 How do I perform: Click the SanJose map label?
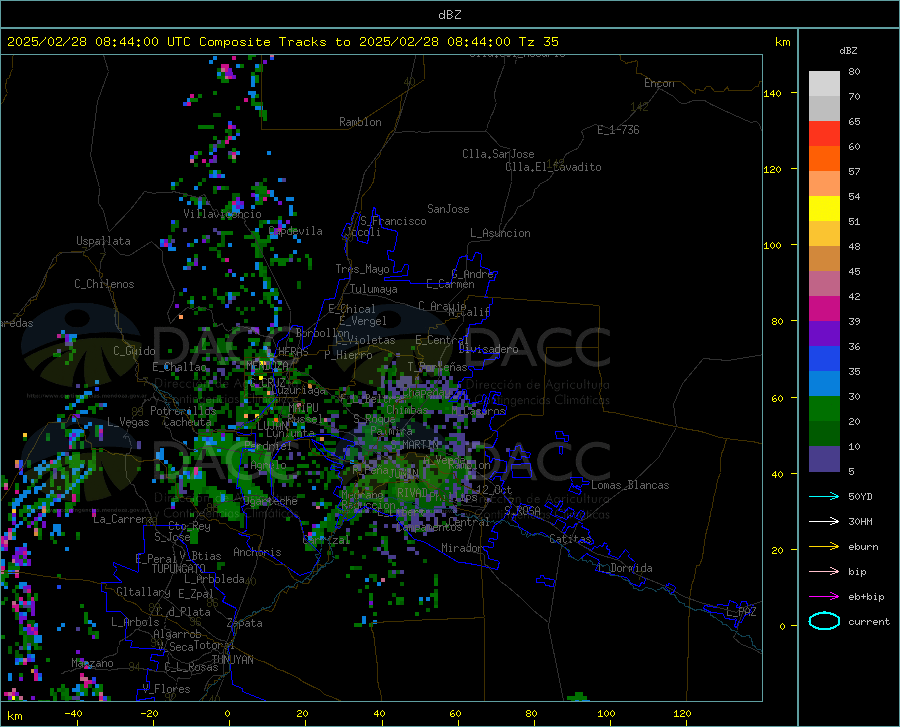coord(448,209)
